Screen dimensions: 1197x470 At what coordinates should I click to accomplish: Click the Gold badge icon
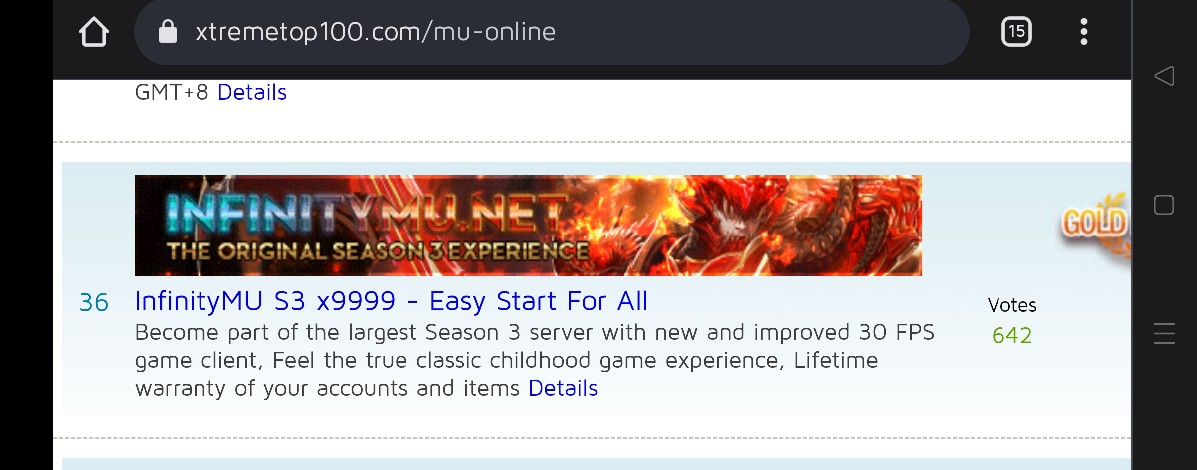[x=1095, y=225]
